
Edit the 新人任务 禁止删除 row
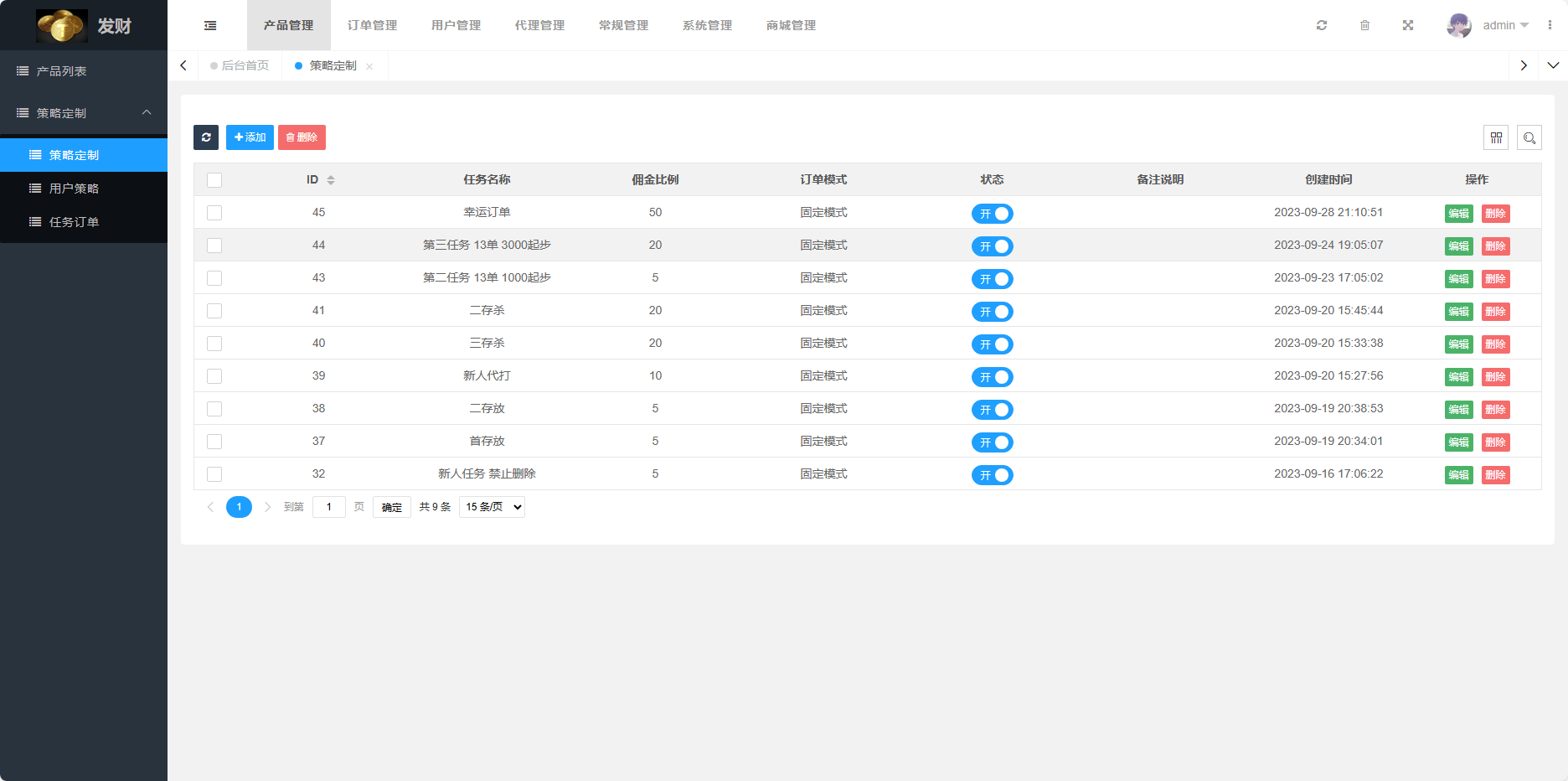pyautogui.click(x=1459, y=475)
